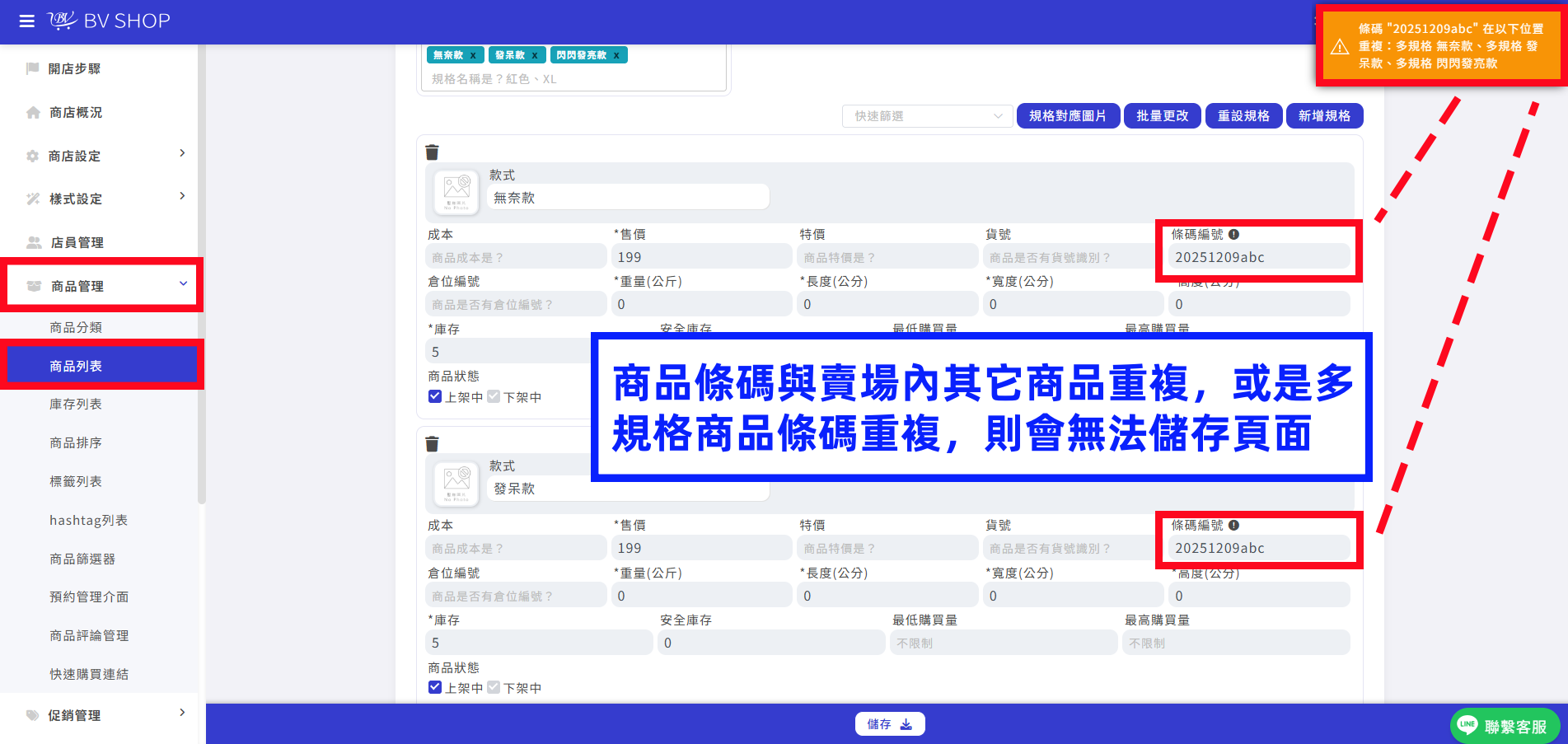Click the 商店設定 gear icon
The height and width of the screenshot is (744, 1568).
[33, 156]
